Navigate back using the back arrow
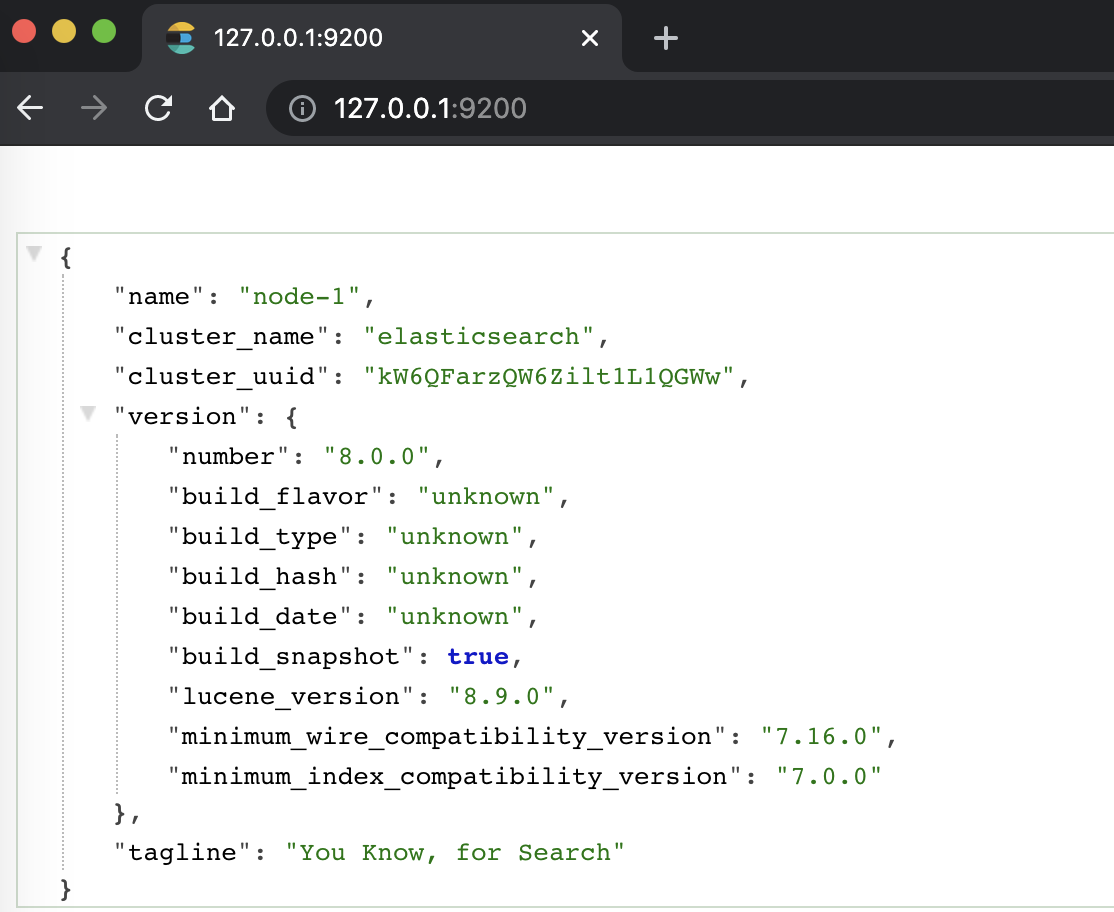1114x912 pixels. 29,109
